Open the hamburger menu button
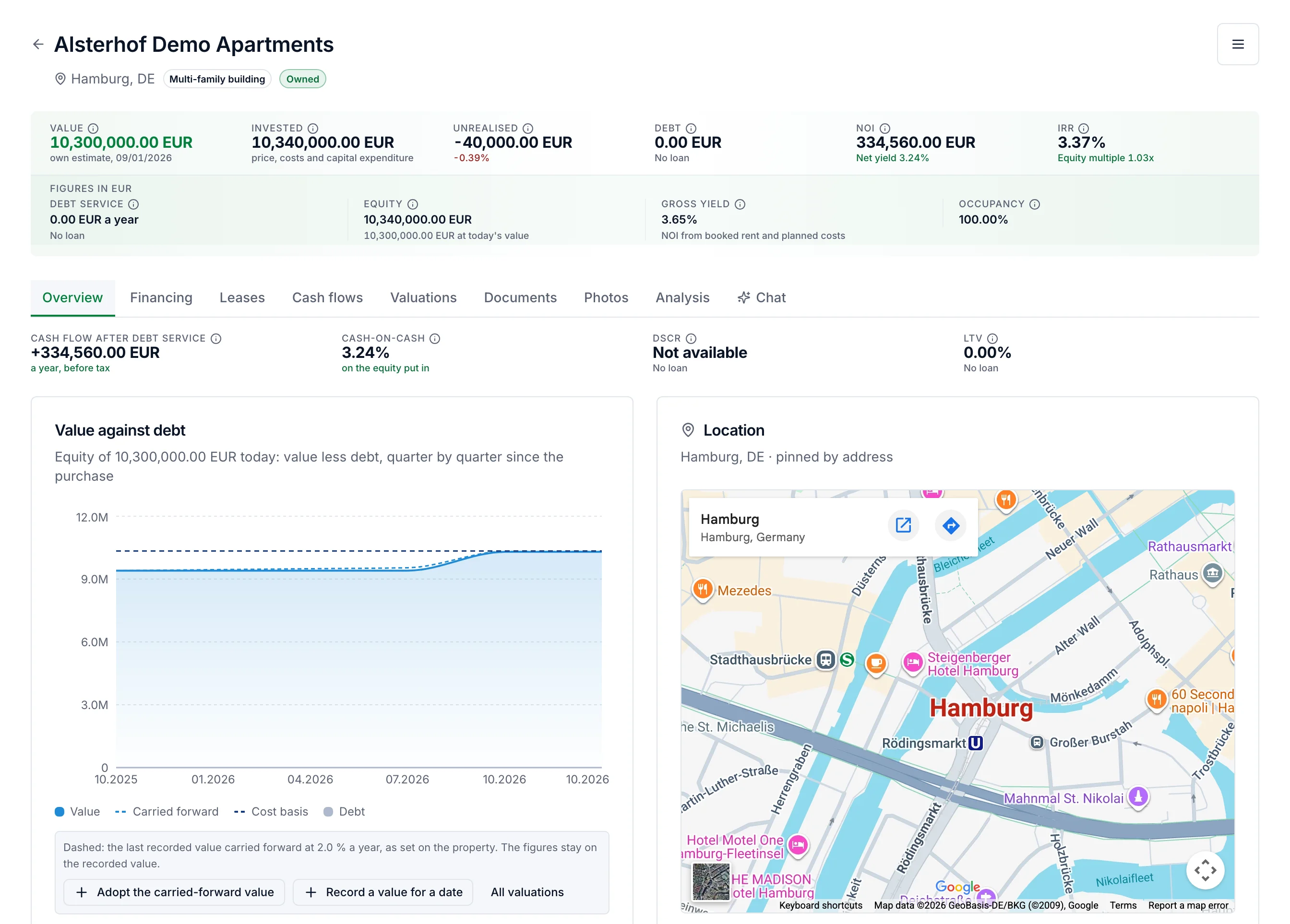 1238,44
